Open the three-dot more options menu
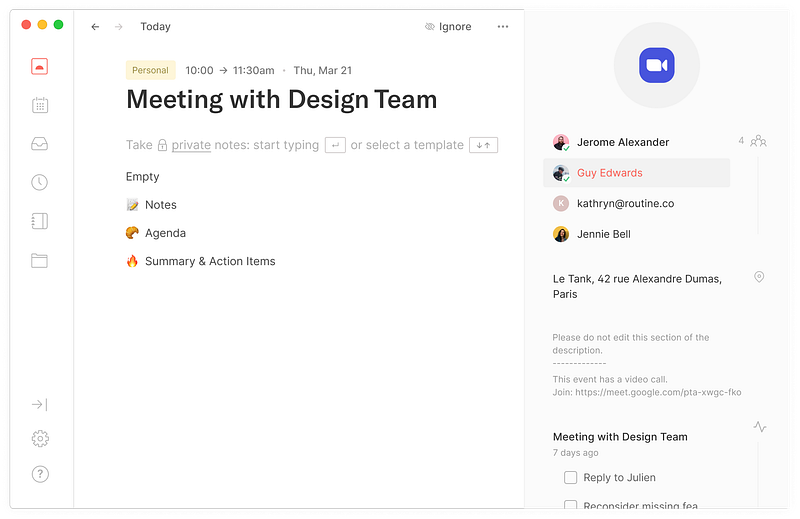The width and height of the screenshot is (800, 519). click(503, 27)
